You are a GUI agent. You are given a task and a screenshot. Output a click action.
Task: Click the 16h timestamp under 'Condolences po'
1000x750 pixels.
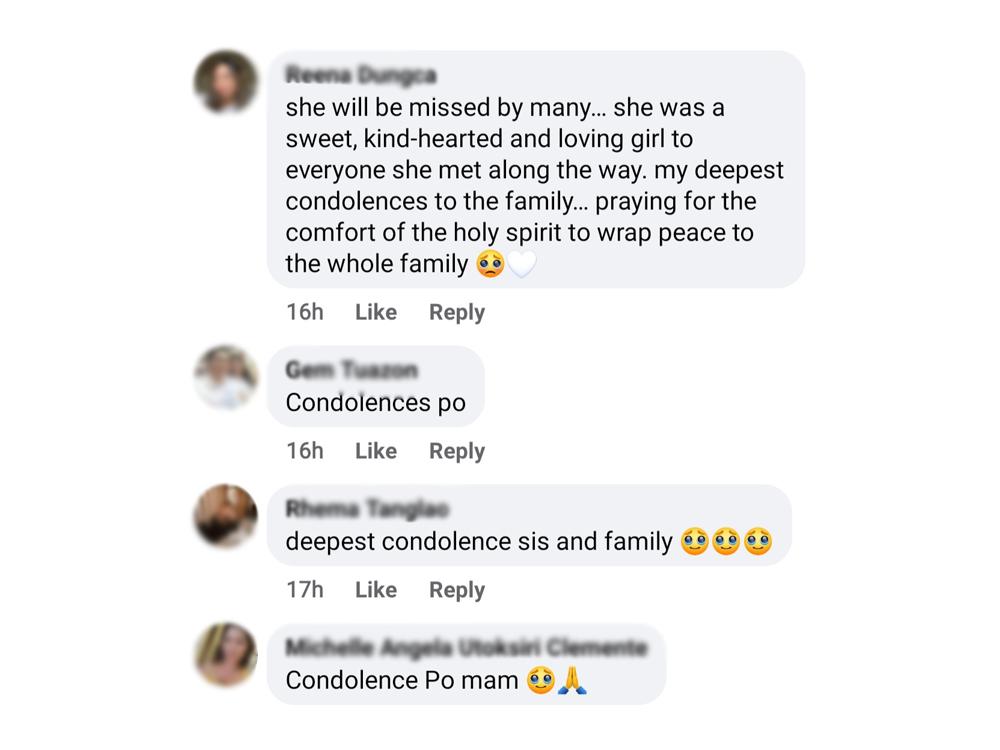click(304, 451)
